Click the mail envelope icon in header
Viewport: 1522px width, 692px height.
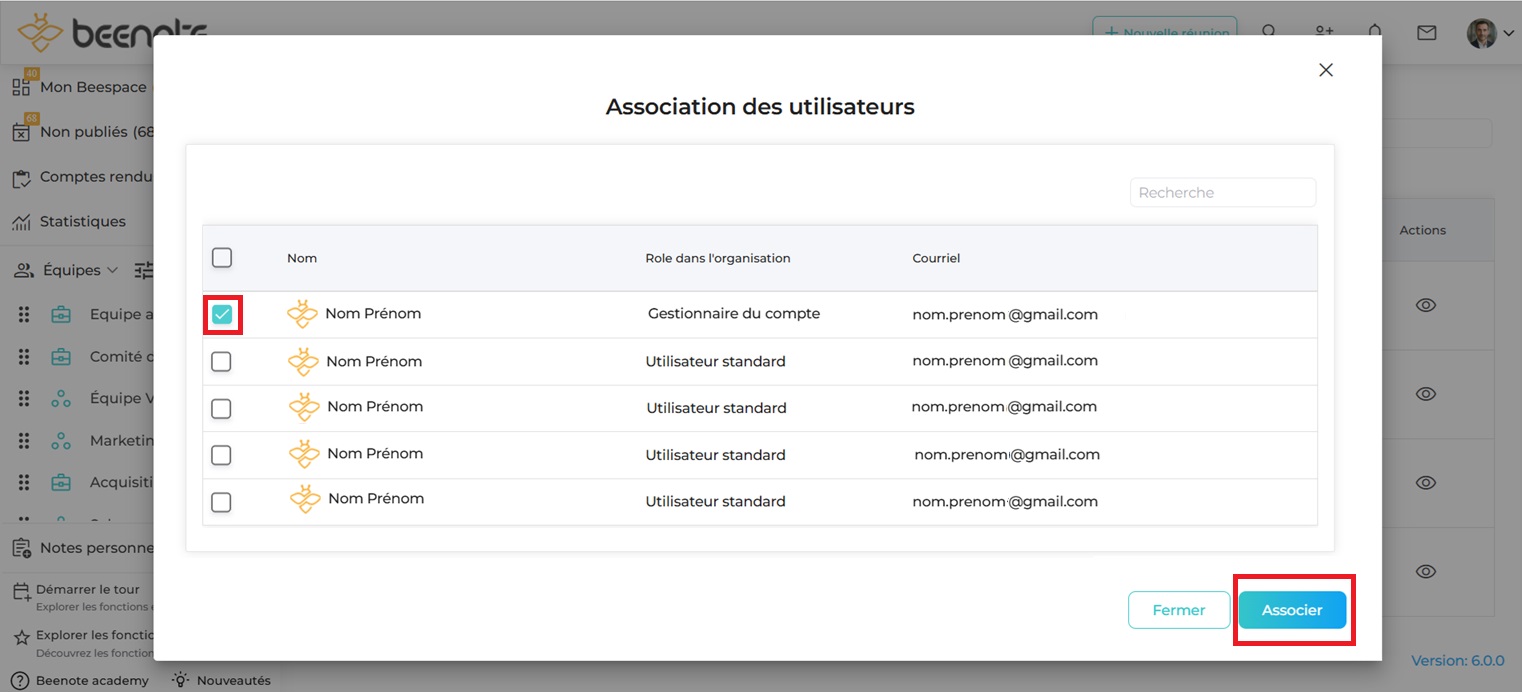pos(1426,33)
